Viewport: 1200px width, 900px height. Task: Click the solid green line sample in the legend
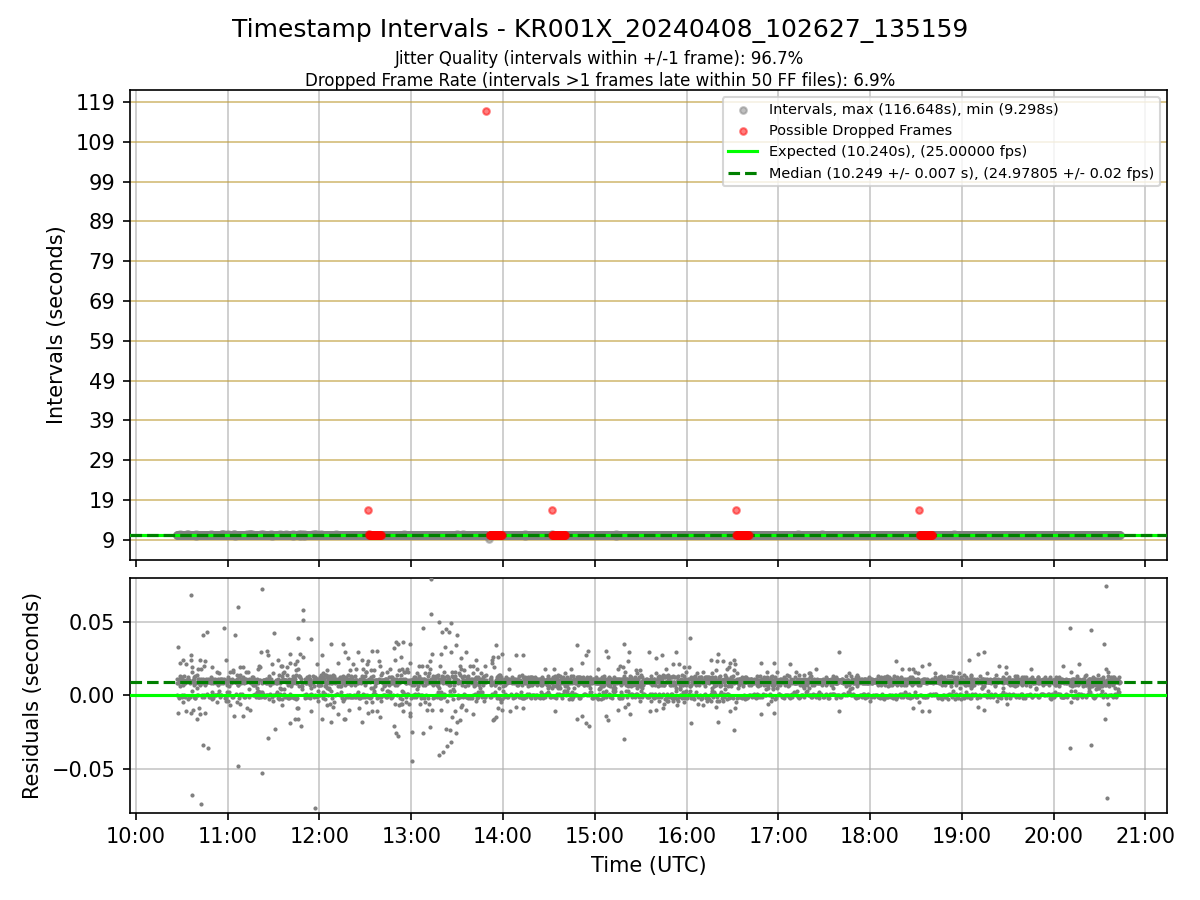click(743, 151)
